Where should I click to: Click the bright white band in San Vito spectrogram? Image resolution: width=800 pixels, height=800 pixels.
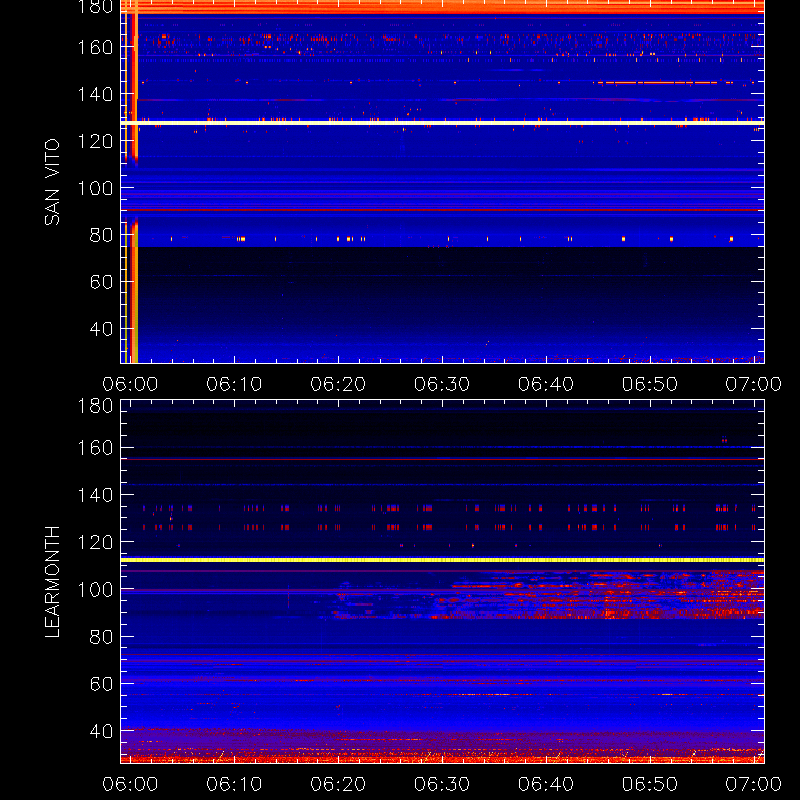click(442, 123)
